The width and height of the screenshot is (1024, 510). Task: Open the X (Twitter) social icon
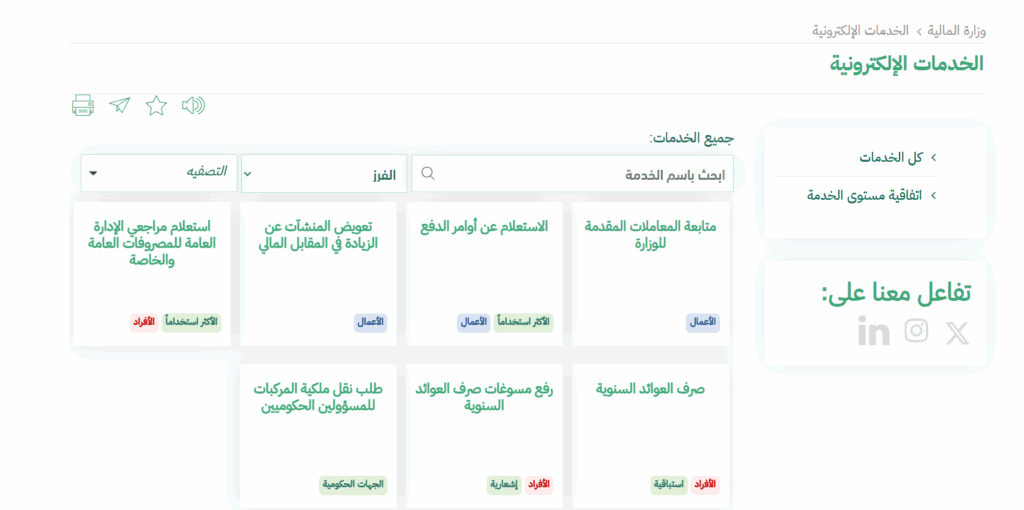[957, 333]
